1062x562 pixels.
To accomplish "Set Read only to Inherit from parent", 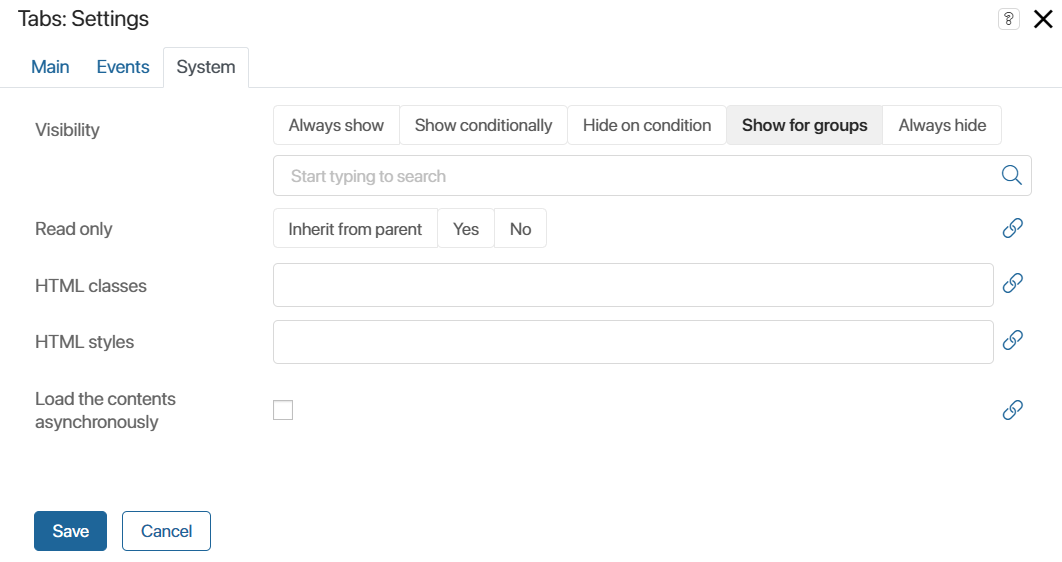I will 355,229.
